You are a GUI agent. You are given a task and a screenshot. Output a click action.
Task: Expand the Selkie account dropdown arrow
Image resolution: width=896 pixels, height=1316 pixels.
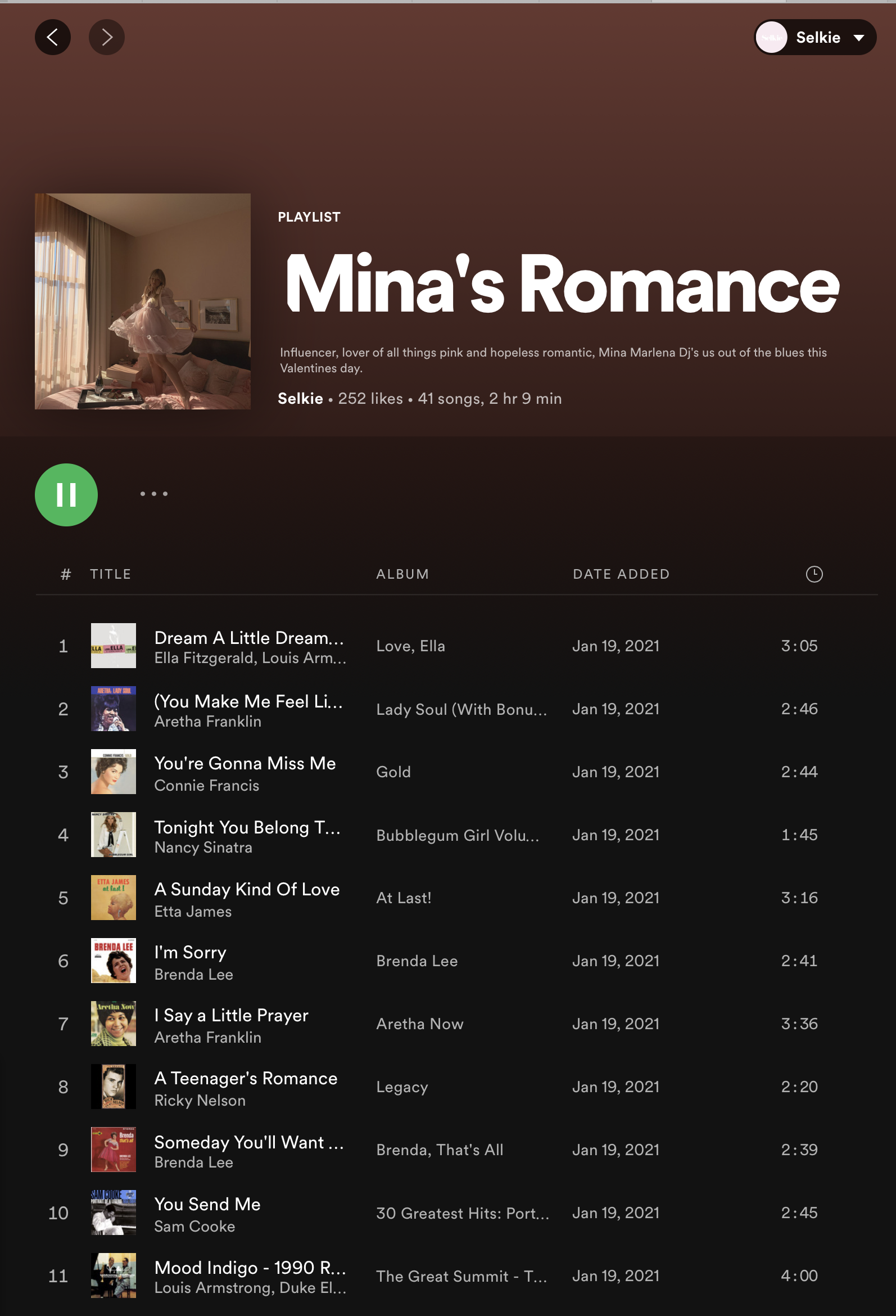tap(858, 38)
